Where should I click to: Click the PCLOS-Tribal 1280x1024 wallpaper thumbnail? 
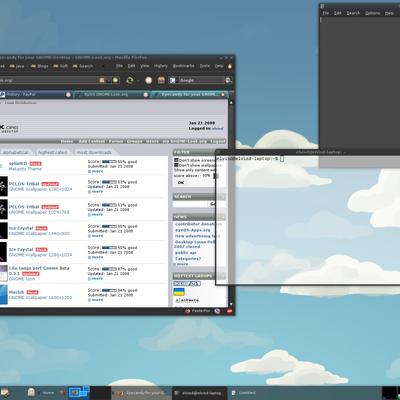click(3, 186)
